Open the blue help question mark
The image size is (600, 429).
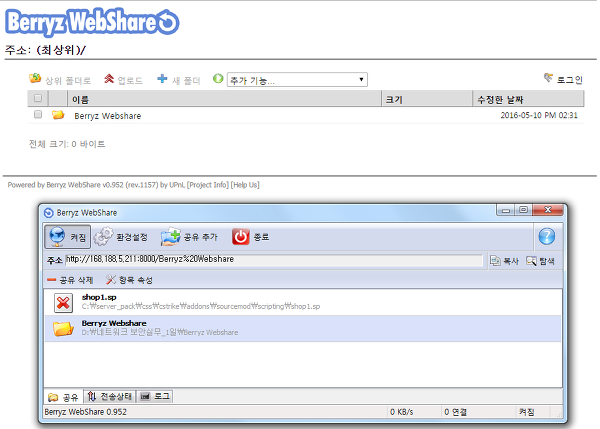point(546,236)
